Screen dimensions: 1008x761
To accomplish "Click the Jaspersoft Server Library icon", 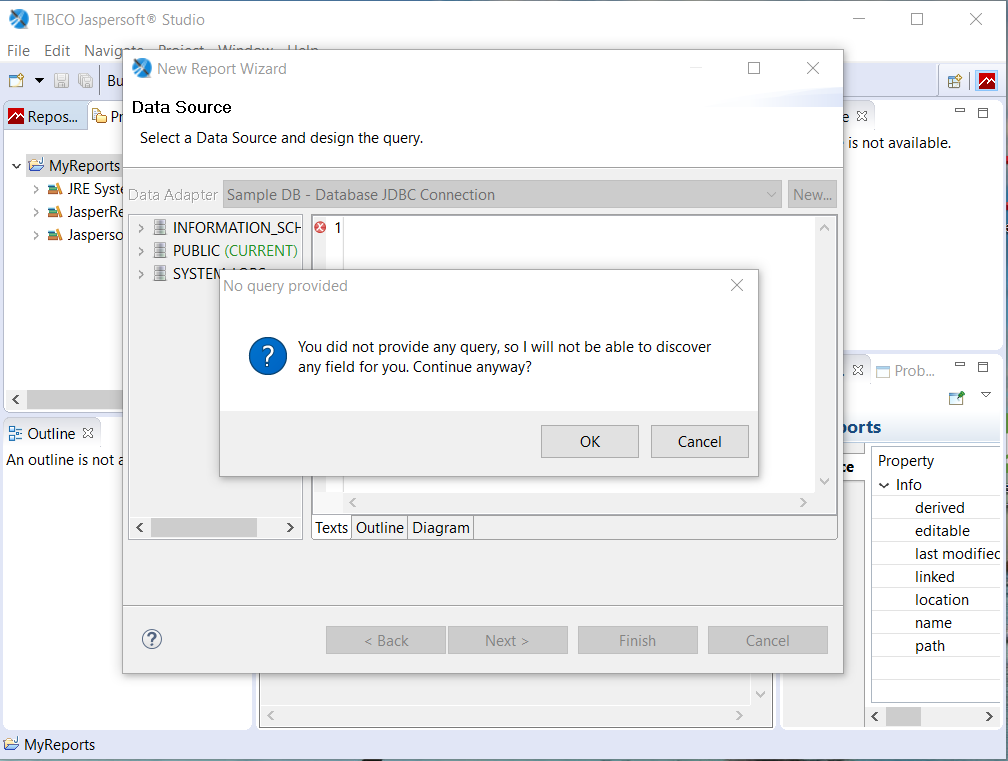I will point(55,235).
